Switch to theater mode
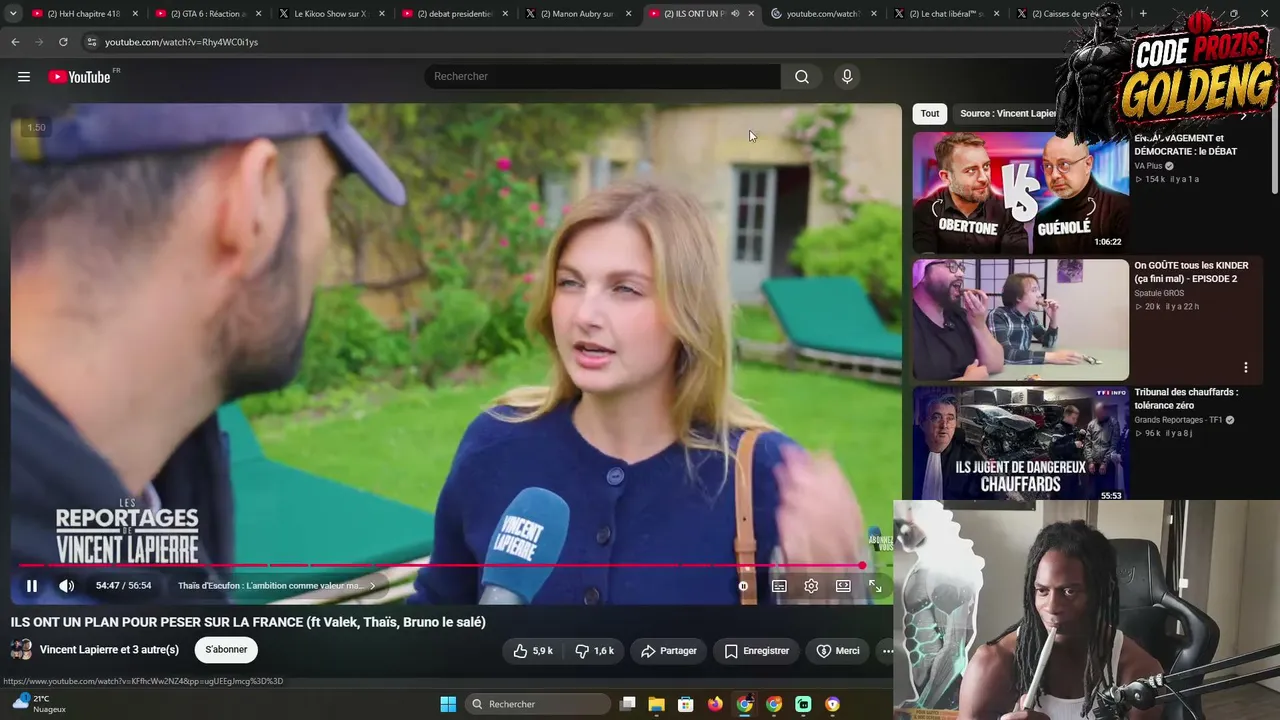1280x720 pixels. [x=843, y=586]
